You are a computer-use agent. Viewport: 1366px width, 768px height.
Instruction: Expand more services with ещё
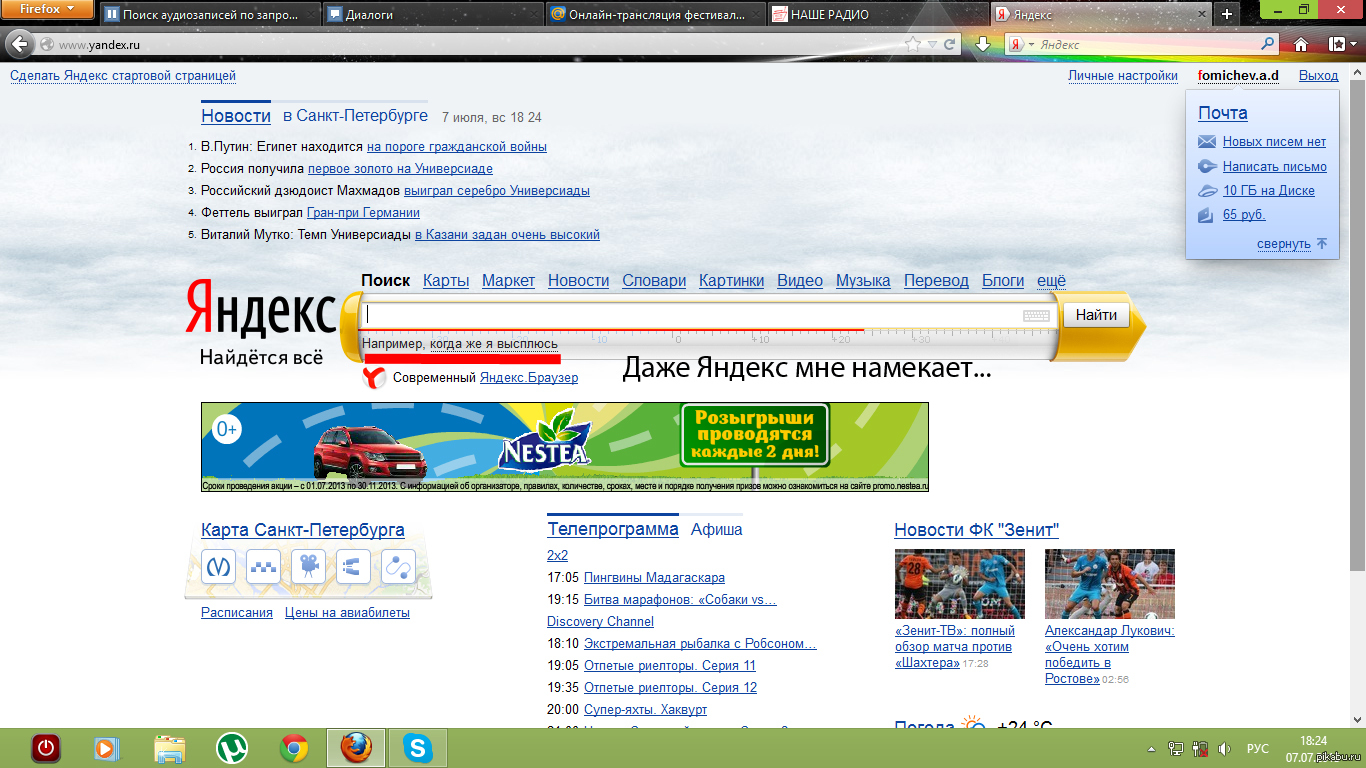1051,281
